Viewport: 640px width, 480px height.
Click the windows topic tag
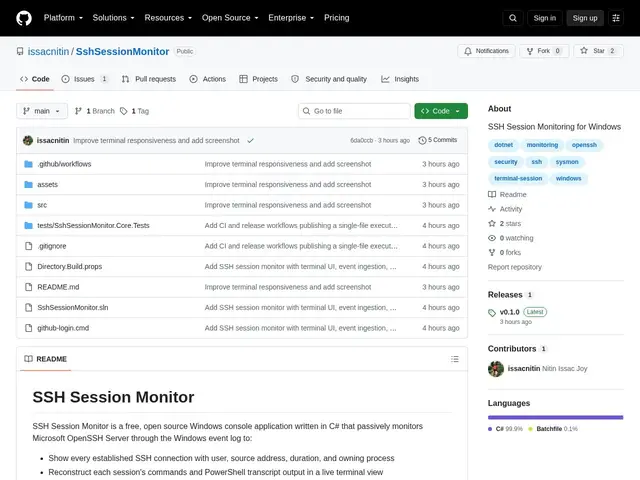(568, 178)
